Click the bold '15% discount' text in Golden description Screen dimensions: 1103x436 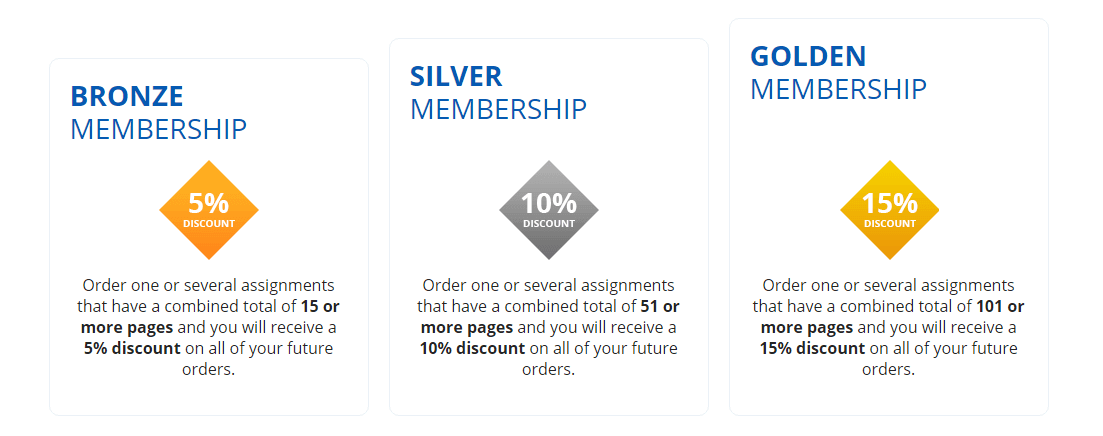click(812, 348)
